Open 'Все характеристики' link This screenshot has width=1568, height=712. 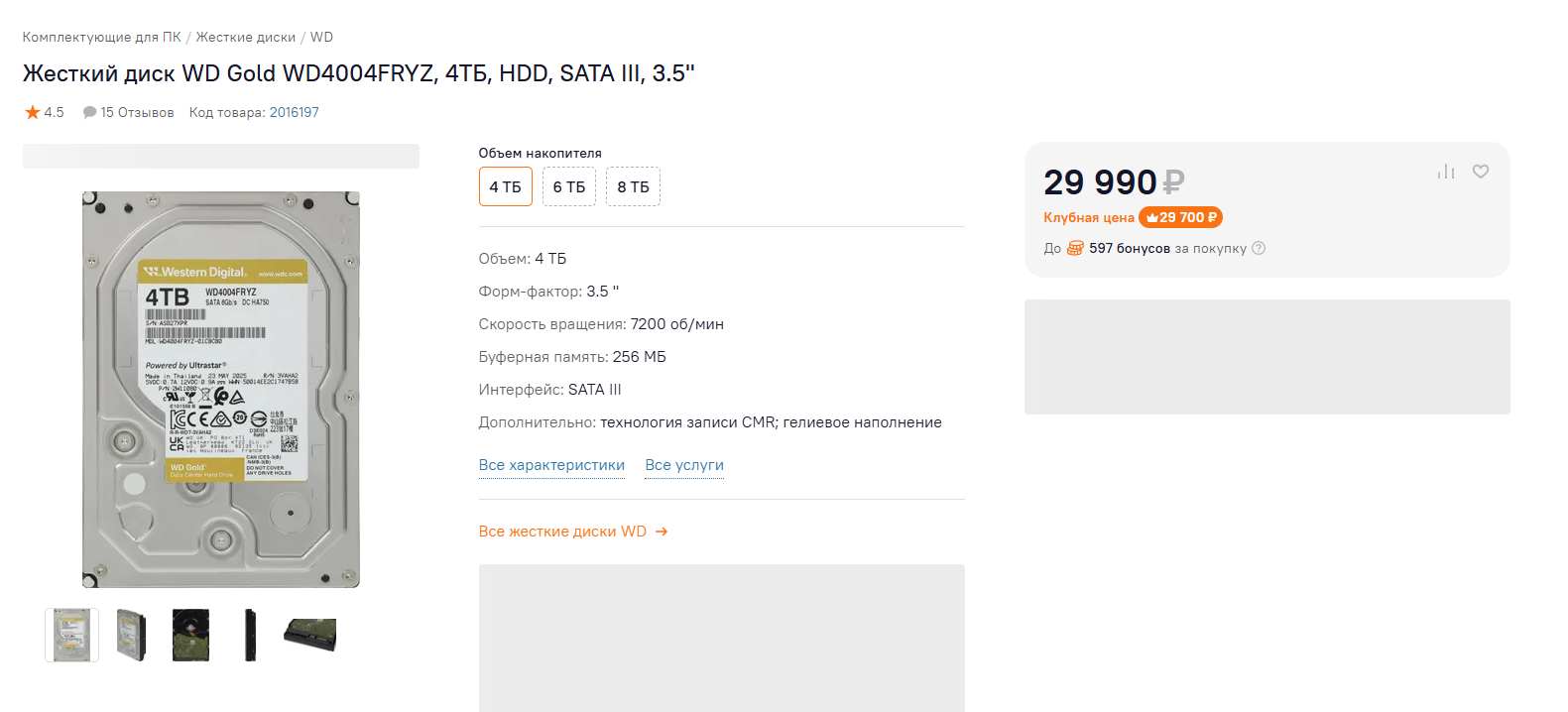coord(551,465)
